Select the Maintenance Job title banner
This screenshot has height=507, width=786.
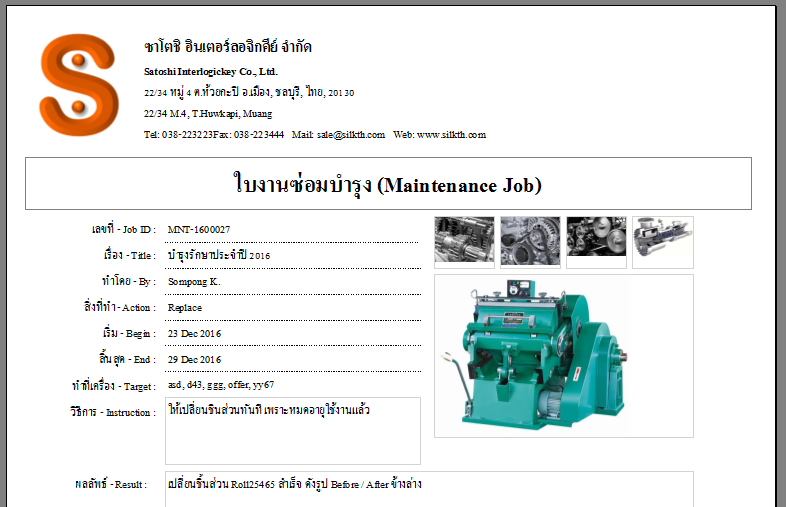tap(388, 184)
